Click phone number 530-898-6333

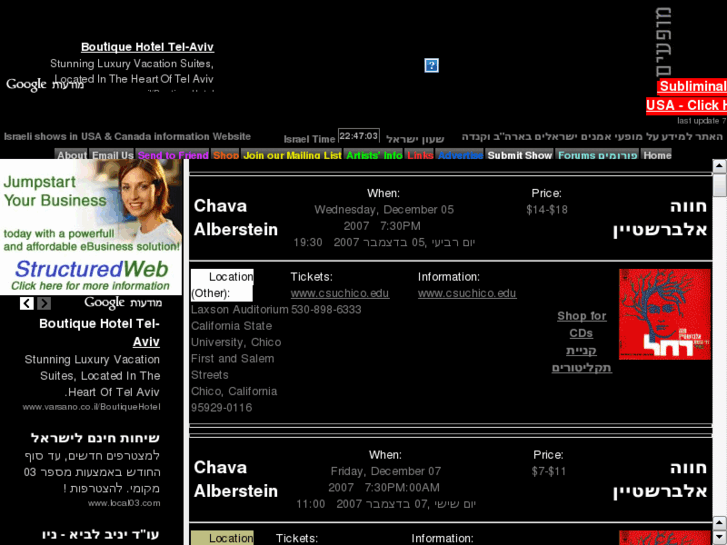326,309
